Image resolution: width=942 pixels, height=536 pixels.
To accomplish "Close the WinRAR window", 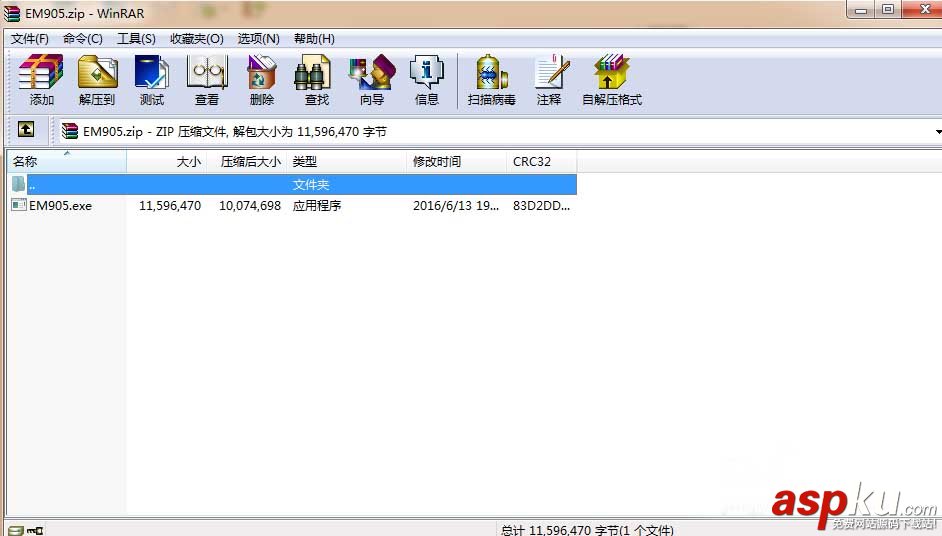I will click(x=924, y=10).
